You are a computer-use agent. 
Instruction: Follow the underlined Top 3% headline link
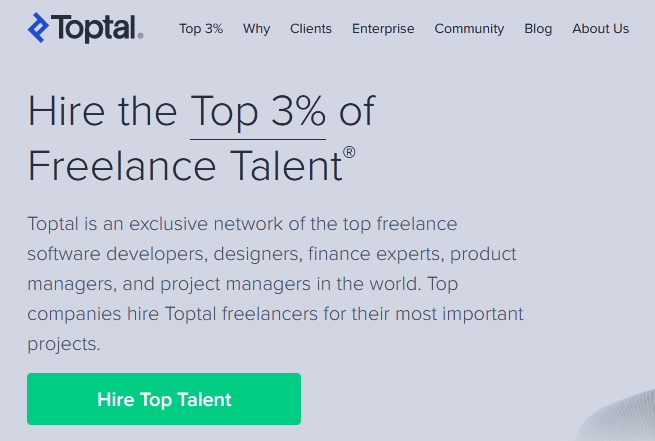pyautogui.click(x=258, y=113)
